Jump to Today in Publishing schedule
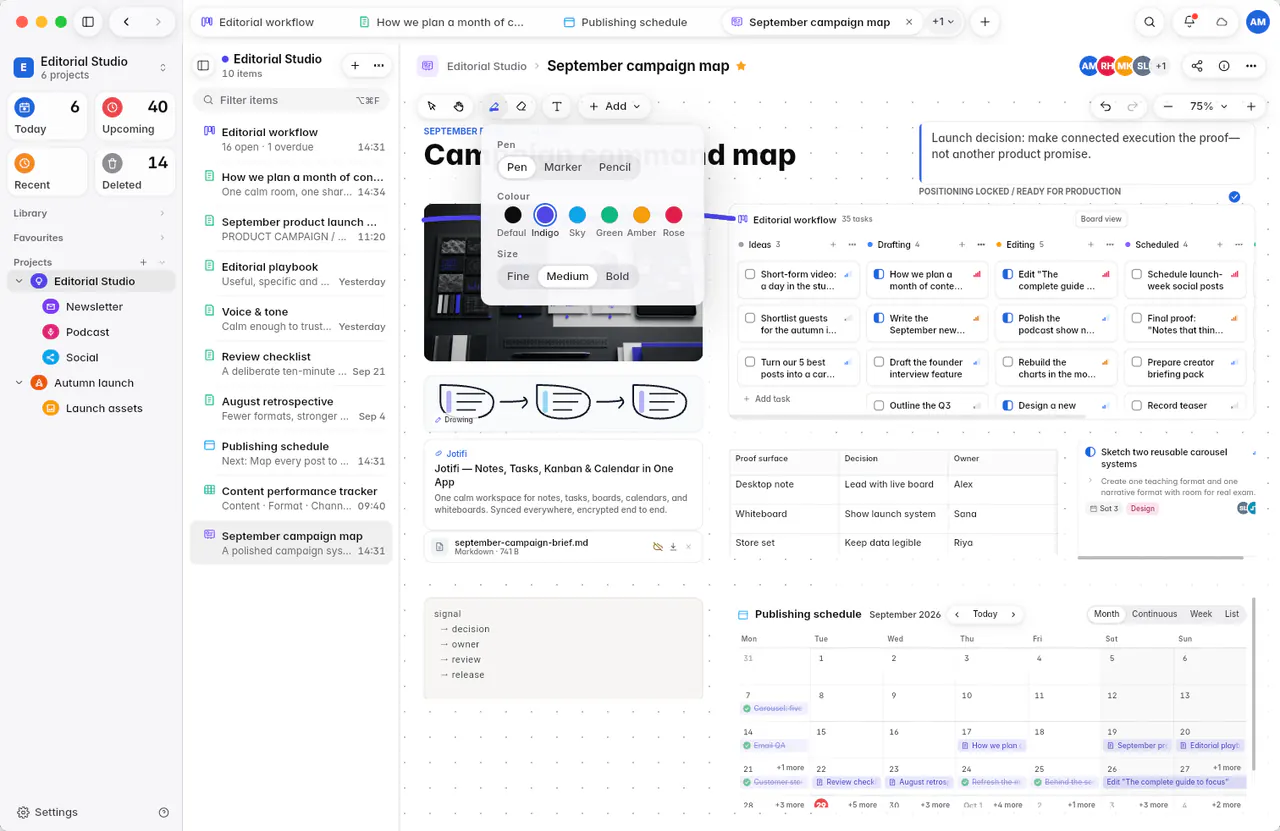 (985, 614)
